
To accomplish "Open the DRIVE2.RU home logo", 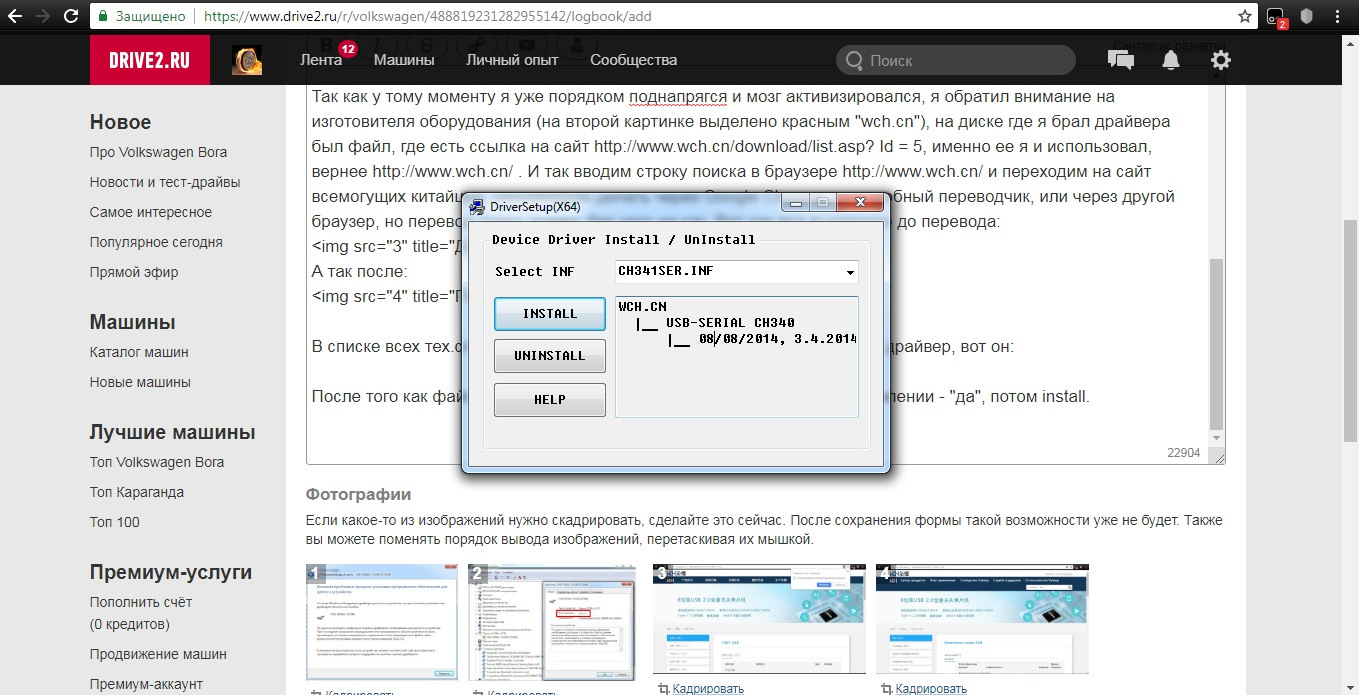I will coord(150,60).
